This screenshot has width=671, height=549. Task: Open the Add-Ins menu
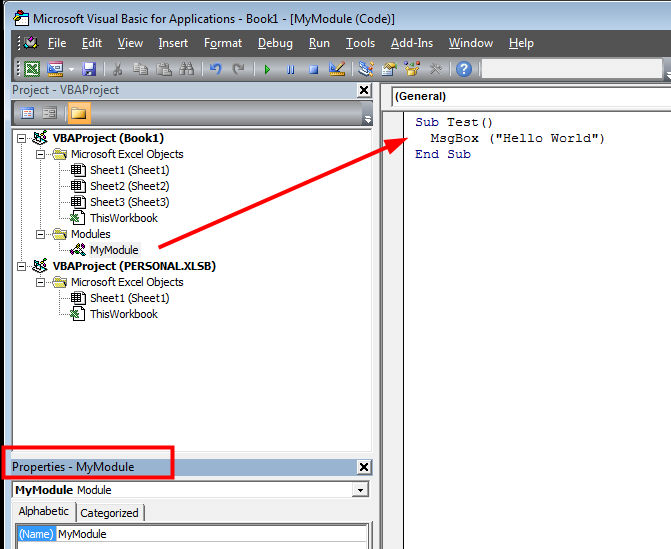(x=412, y=43)
